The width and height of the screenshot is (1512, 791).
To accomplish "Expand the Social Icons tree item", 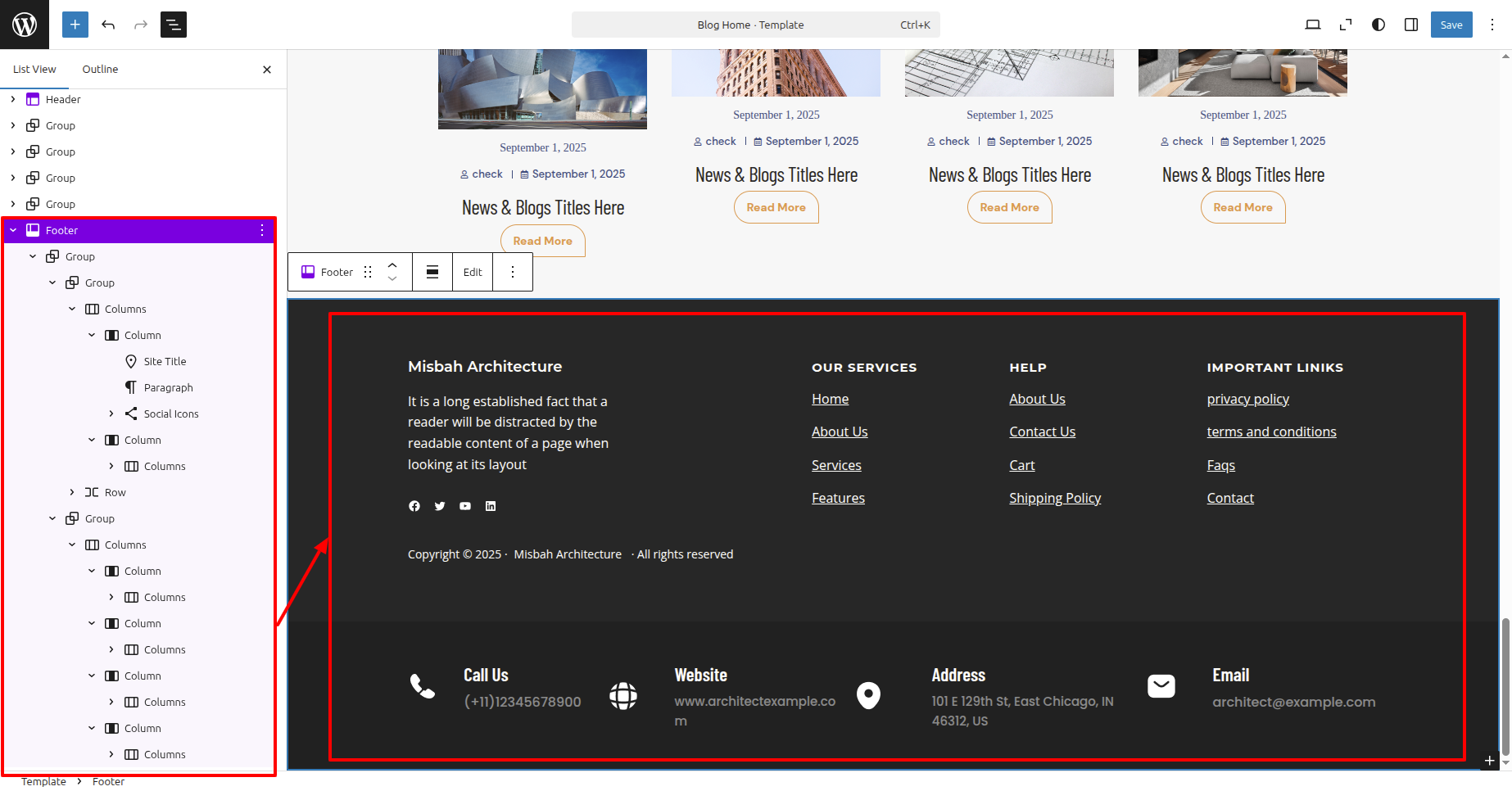I will point(111,414).
